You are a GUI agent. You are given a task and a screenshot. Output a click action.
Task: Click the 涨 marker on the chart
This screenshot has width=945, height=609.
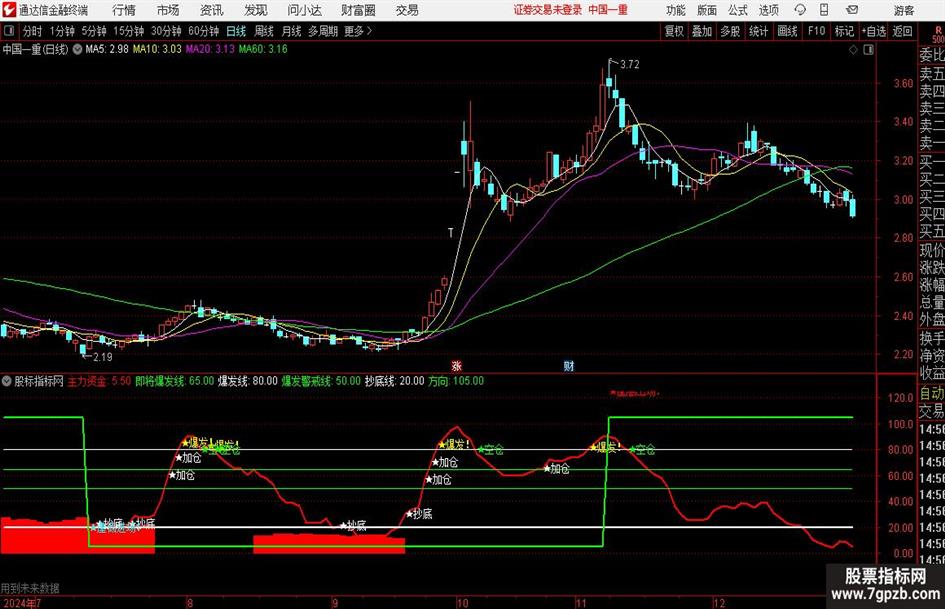click(x=456, y=365)
